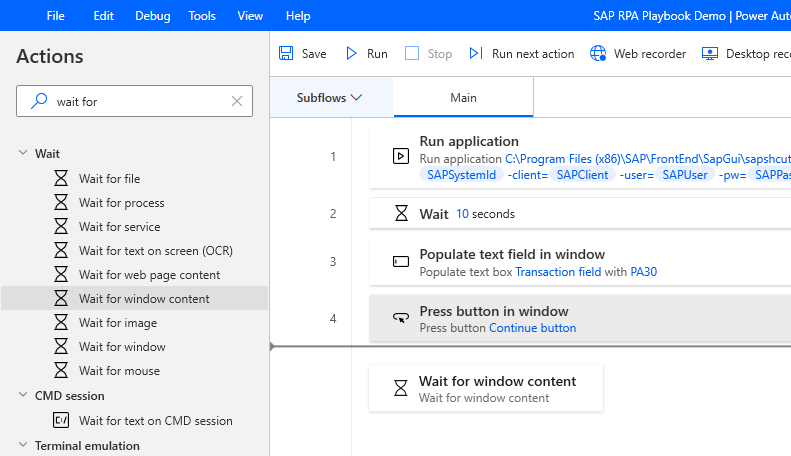Open the Tools menu
The image size is (791, 456).
pyautogui.click(x=202, y=16)
